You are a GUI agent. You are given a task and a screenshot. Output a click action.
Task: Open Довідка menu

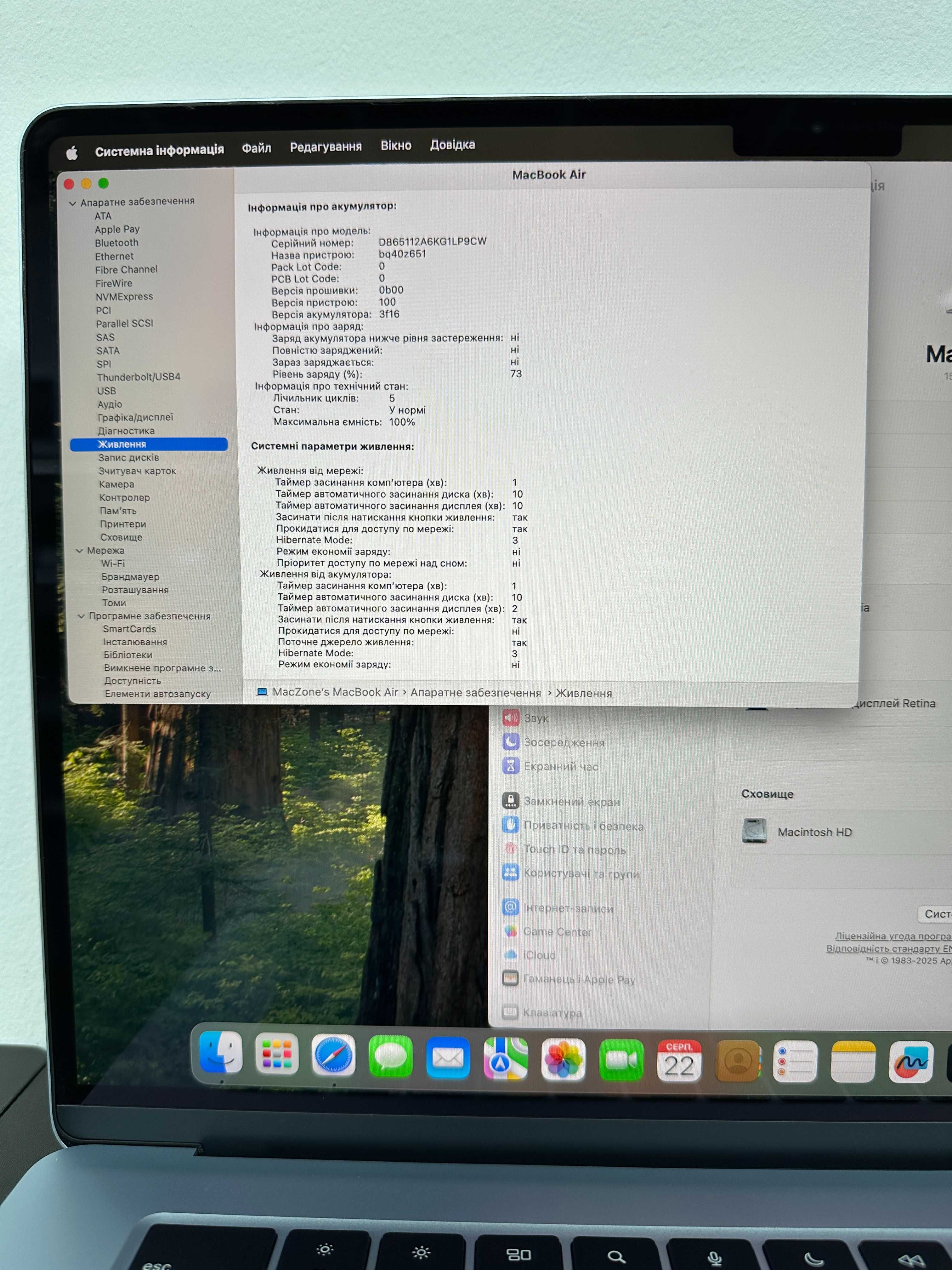click(453, 145)
